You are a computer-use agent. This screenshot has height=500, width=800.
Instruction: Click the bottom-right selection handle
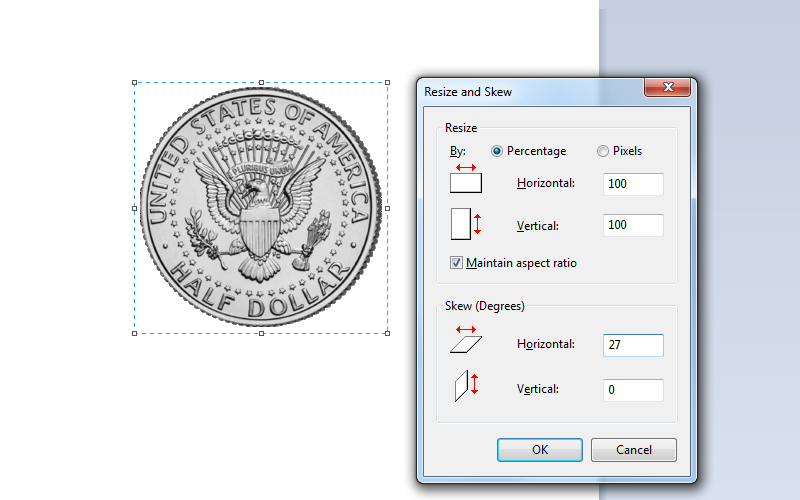(x=388, y=333)
